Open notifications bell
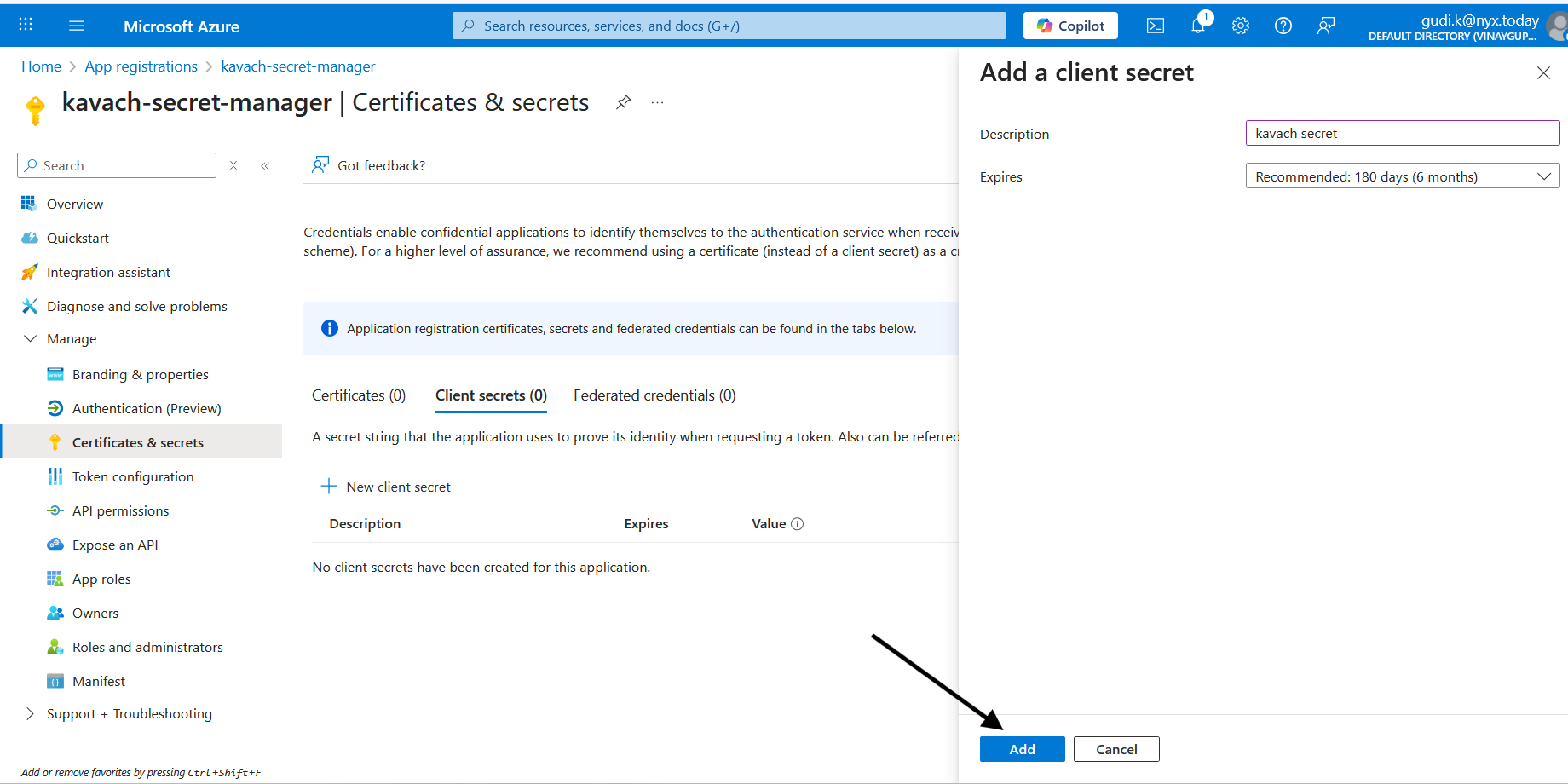The width and height of the screenshot is (1568, 784). 1198,25
